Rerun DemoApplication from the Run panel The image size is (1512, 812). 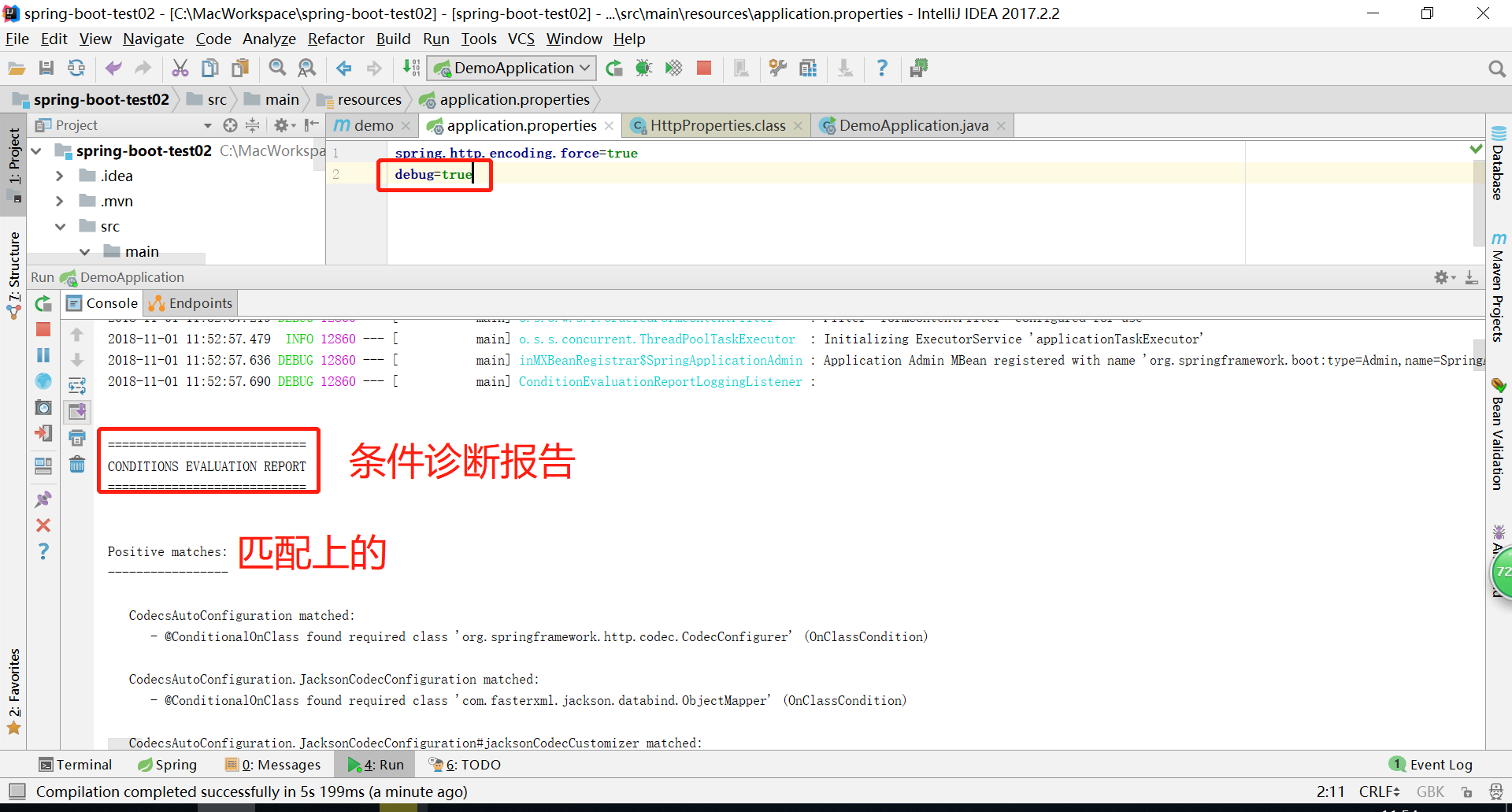click(43, 304)
